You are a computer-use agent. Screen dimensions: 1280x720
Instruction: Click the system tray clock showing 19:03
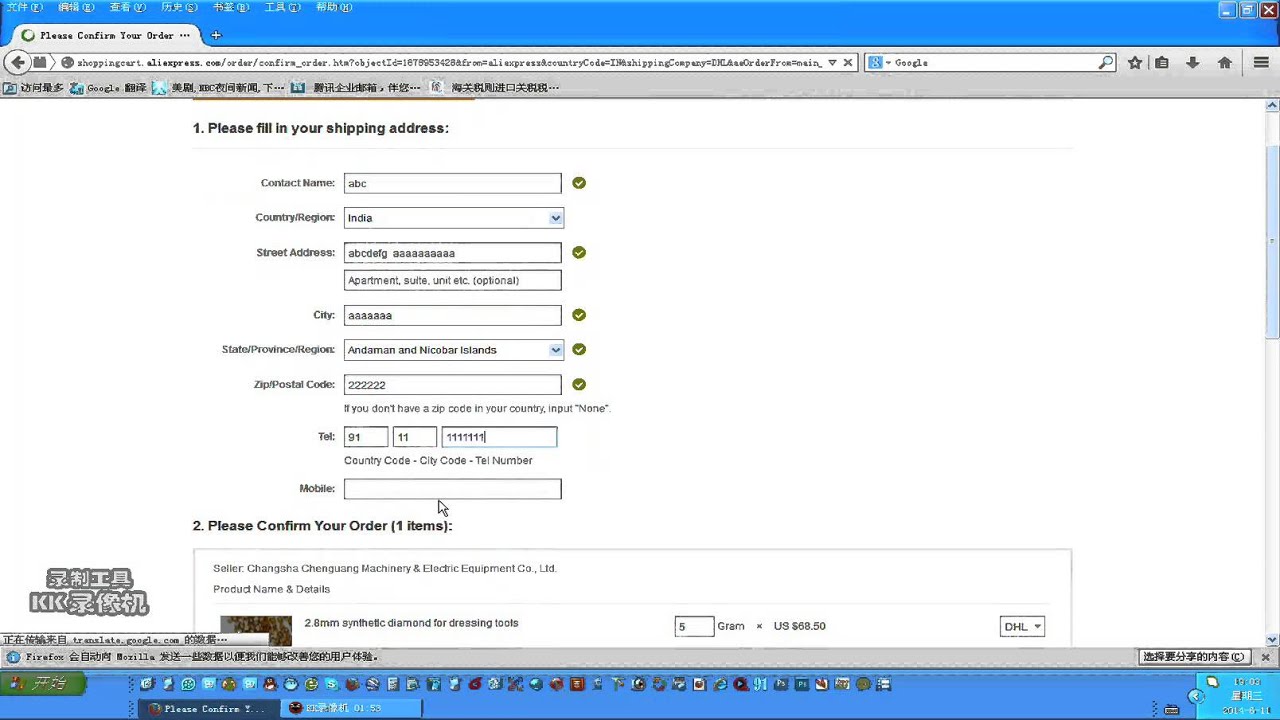tap(1245, 682)
